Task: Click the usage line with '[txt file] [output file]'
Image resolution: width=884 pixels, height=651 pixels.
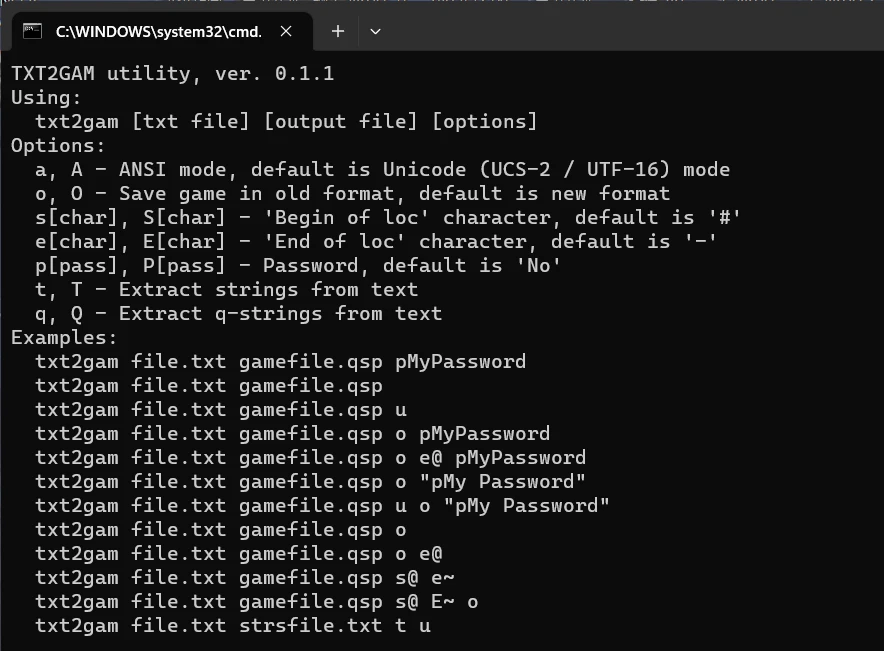Action: pos(285,122)
